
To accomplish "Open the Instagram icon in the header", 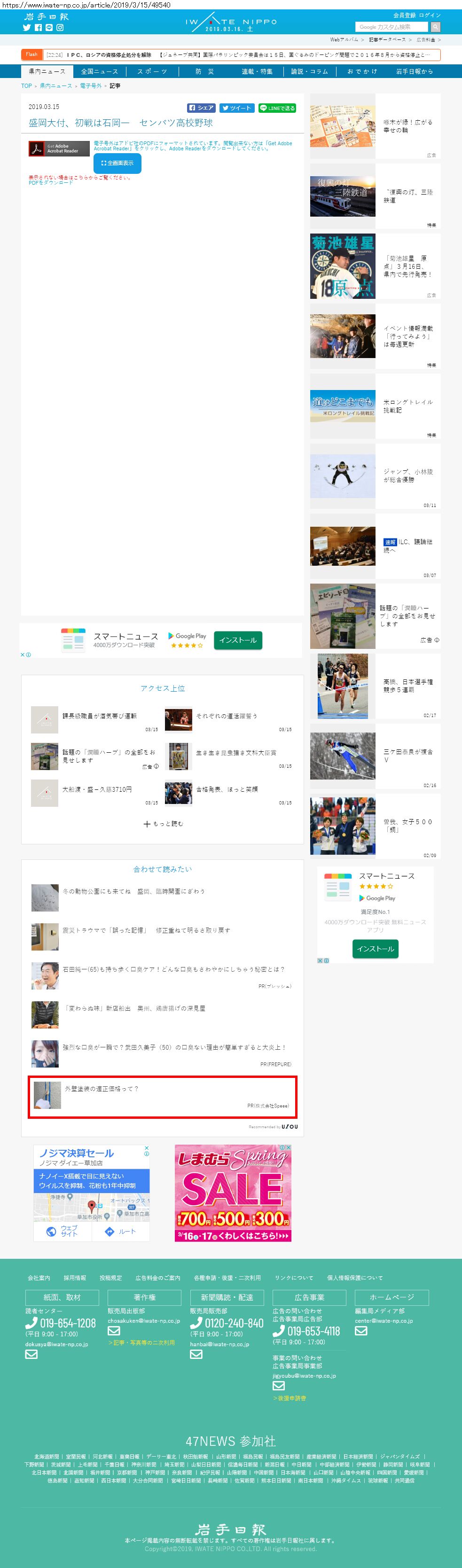I will (60, 27).
